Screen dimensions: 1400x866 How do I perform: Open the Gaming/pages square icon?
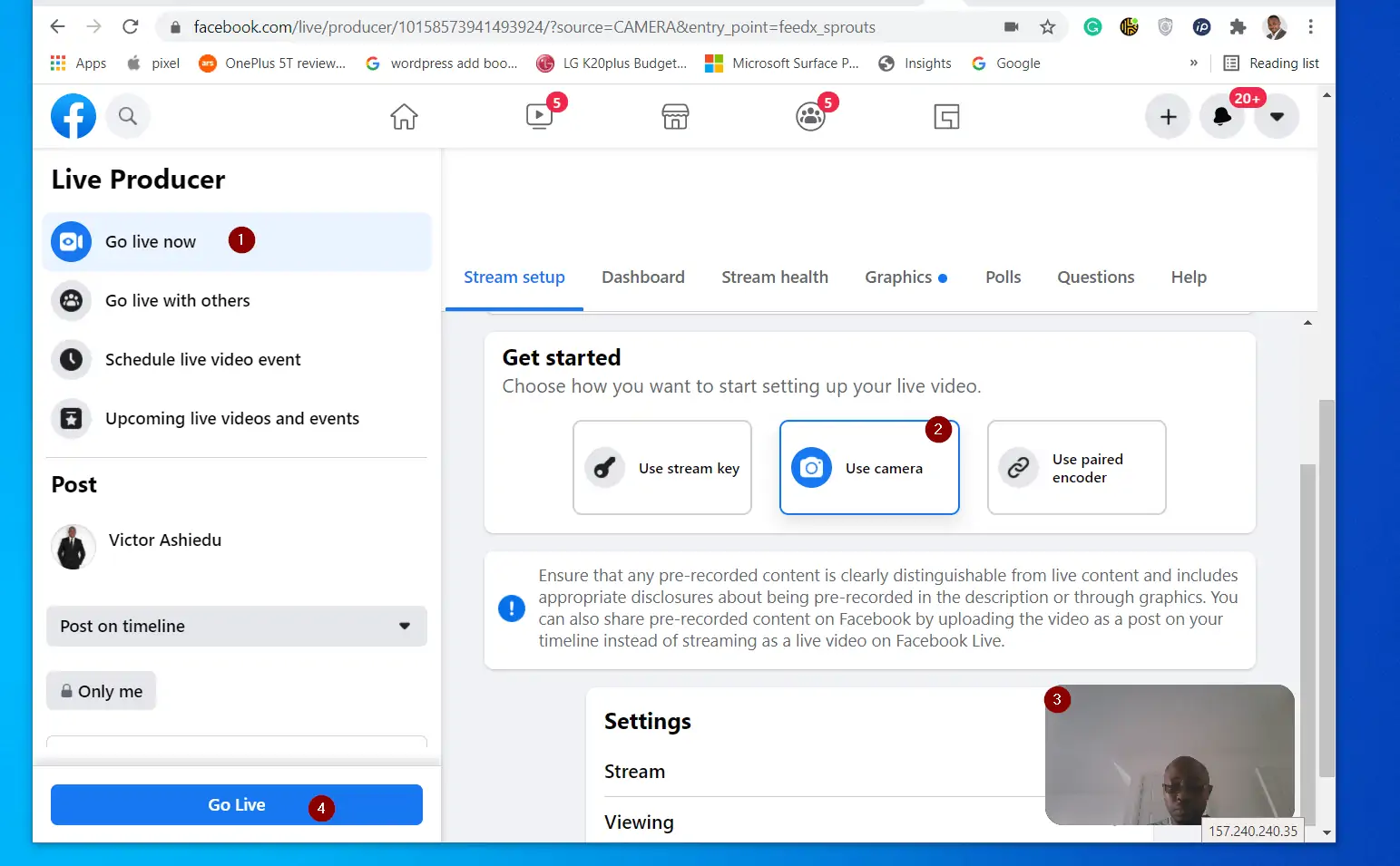coord(946,117)
